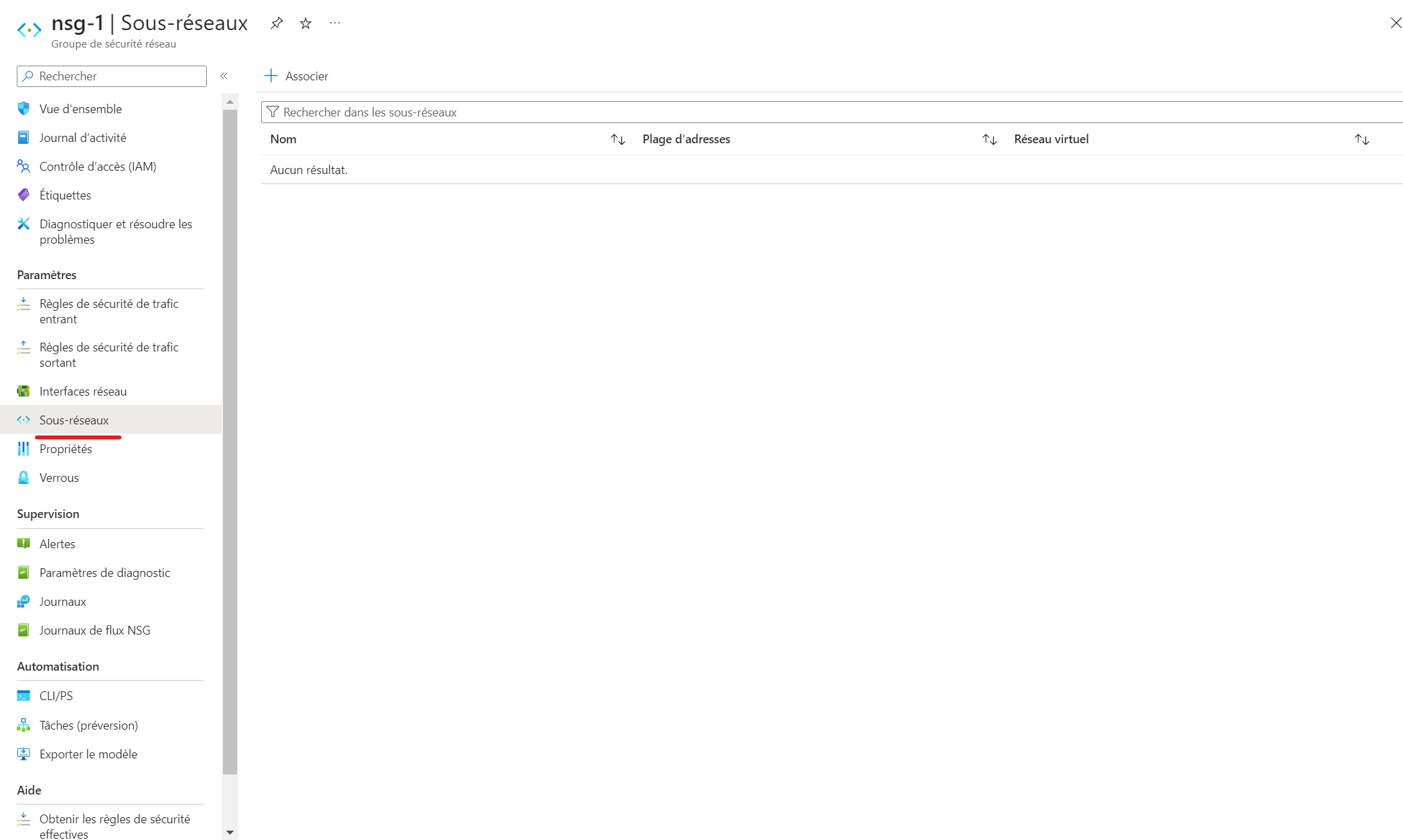Click the Associer plus icon

point(271,76)
